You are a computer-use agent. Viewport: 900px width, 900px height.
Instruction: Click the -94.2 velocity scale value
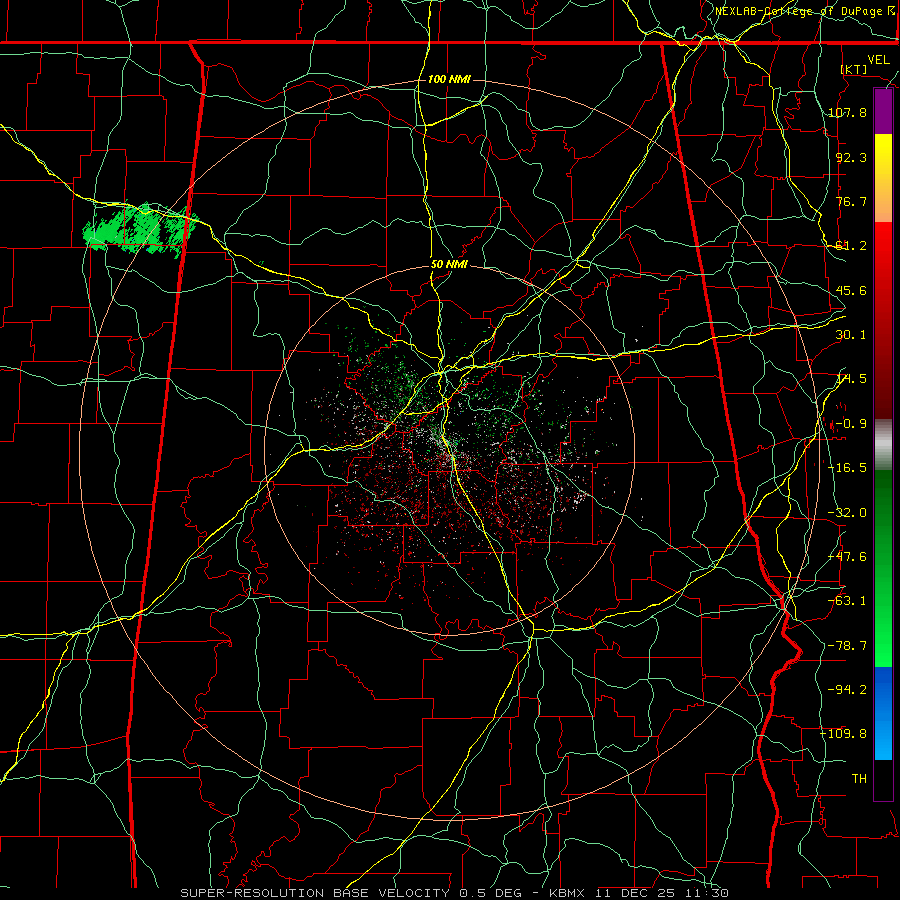pos(847,690)
